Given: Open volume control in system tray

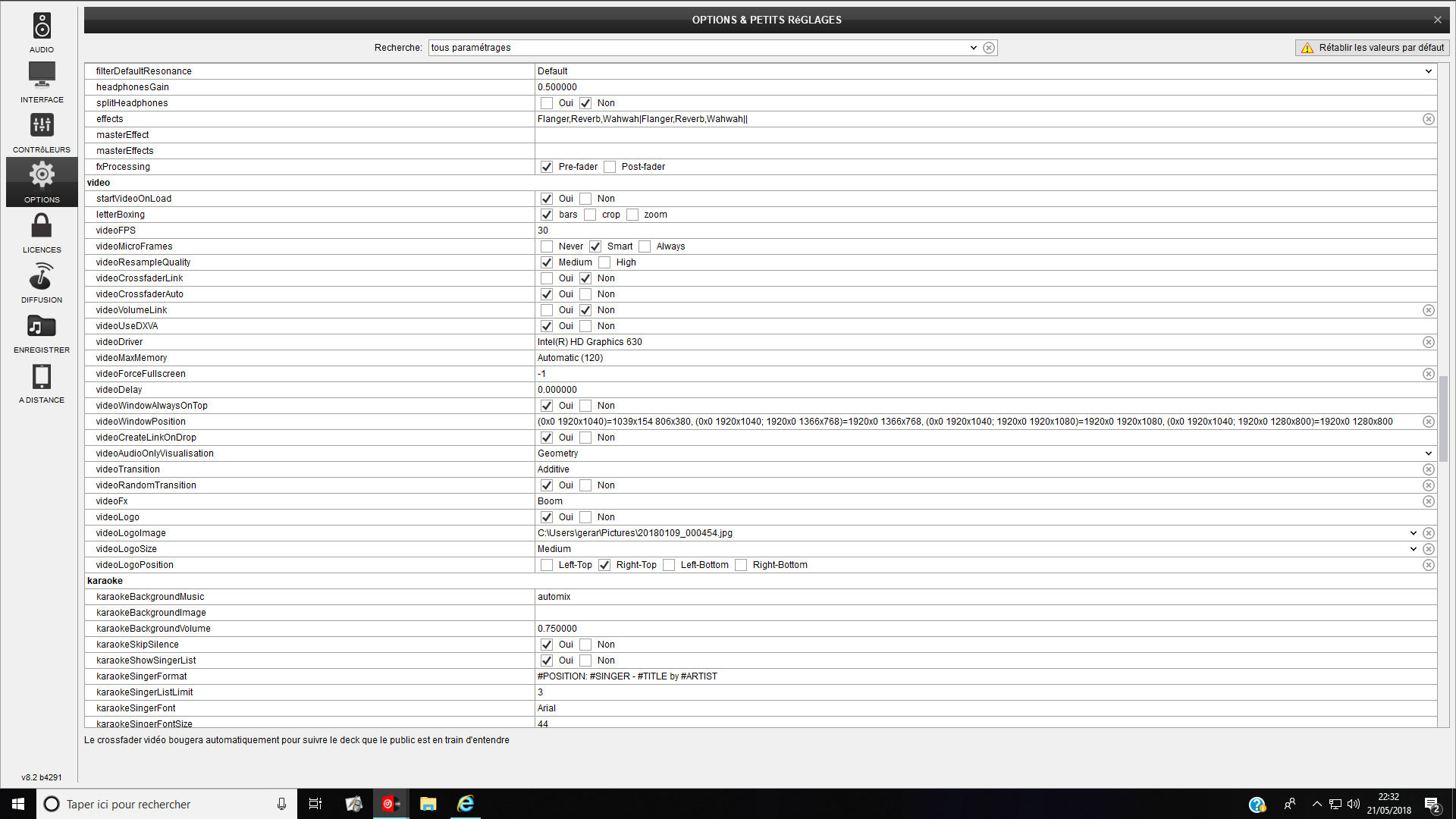Looking at the screenshot, I should click(1354, 804).
